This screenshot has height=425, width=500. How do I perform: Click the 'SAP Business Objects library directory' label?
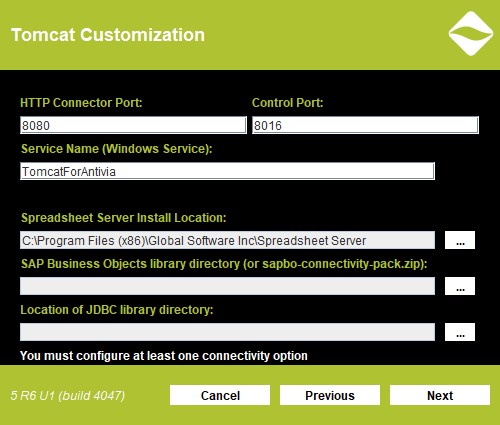[x=224, y=264]
